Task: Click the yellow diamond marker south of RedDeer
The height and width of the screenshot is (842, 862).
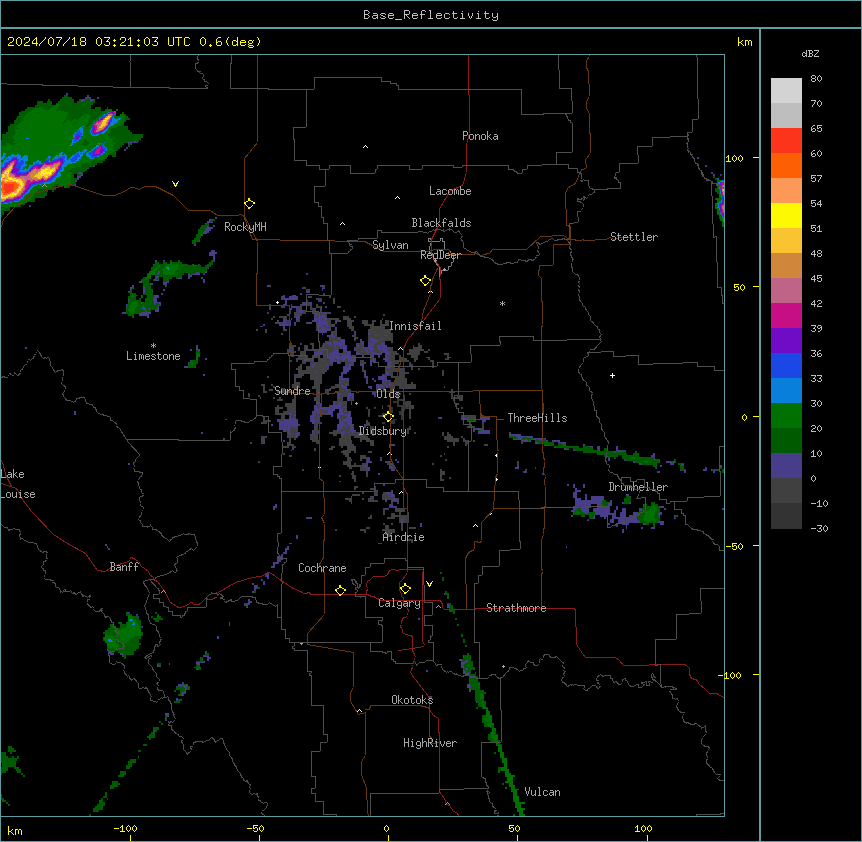Action: [426, 281]
